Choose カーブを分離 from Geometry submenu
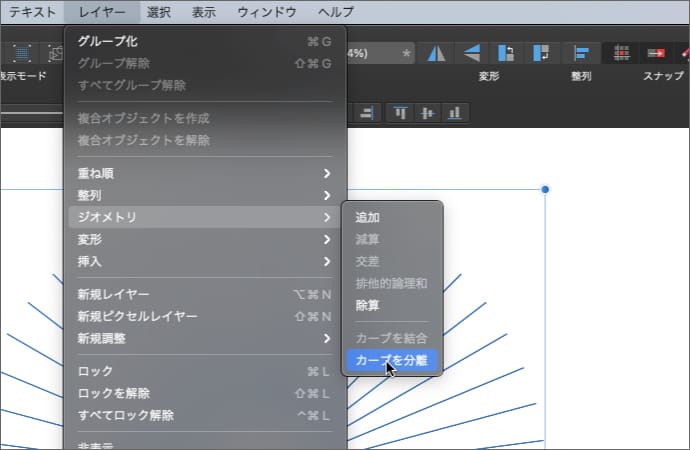The width and height of the screenshot is (690, 450). pyautogui.click(x=391, y=360)
